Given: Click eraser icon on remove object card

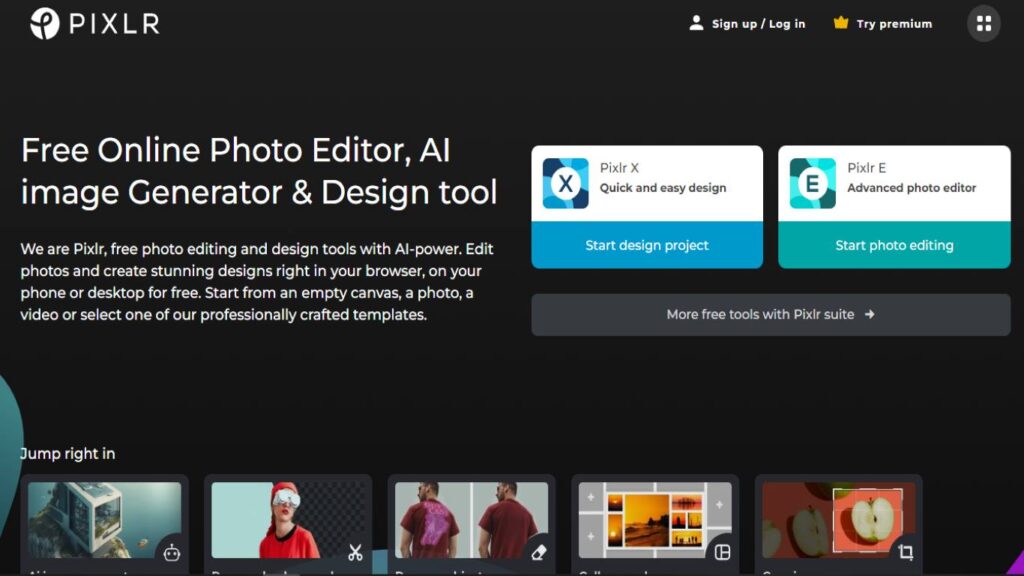Looking at the screenshot, I should [539, 553].
